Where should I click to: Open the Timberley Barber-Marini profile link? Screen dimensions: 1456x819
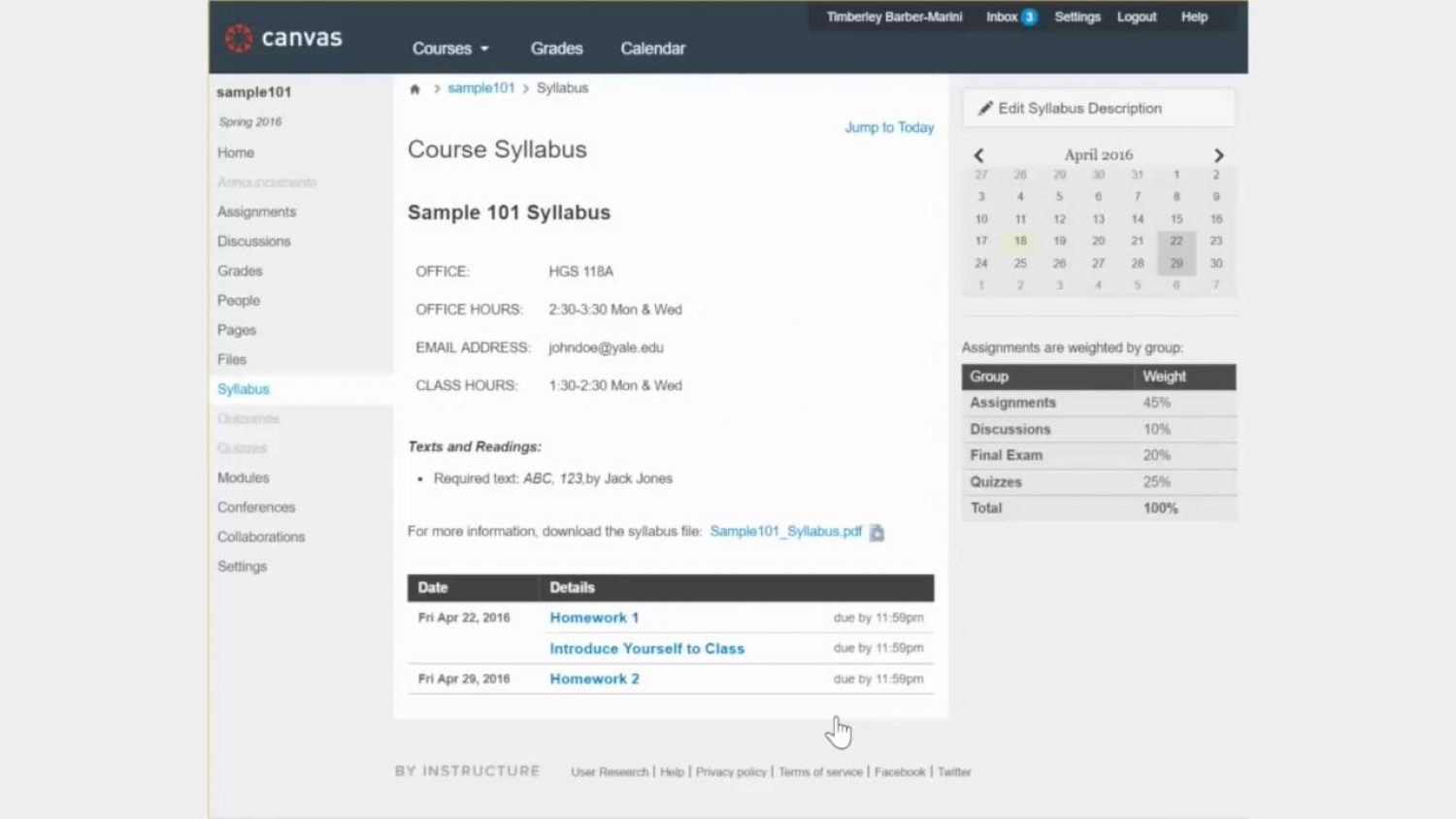[x=894, y=16]
